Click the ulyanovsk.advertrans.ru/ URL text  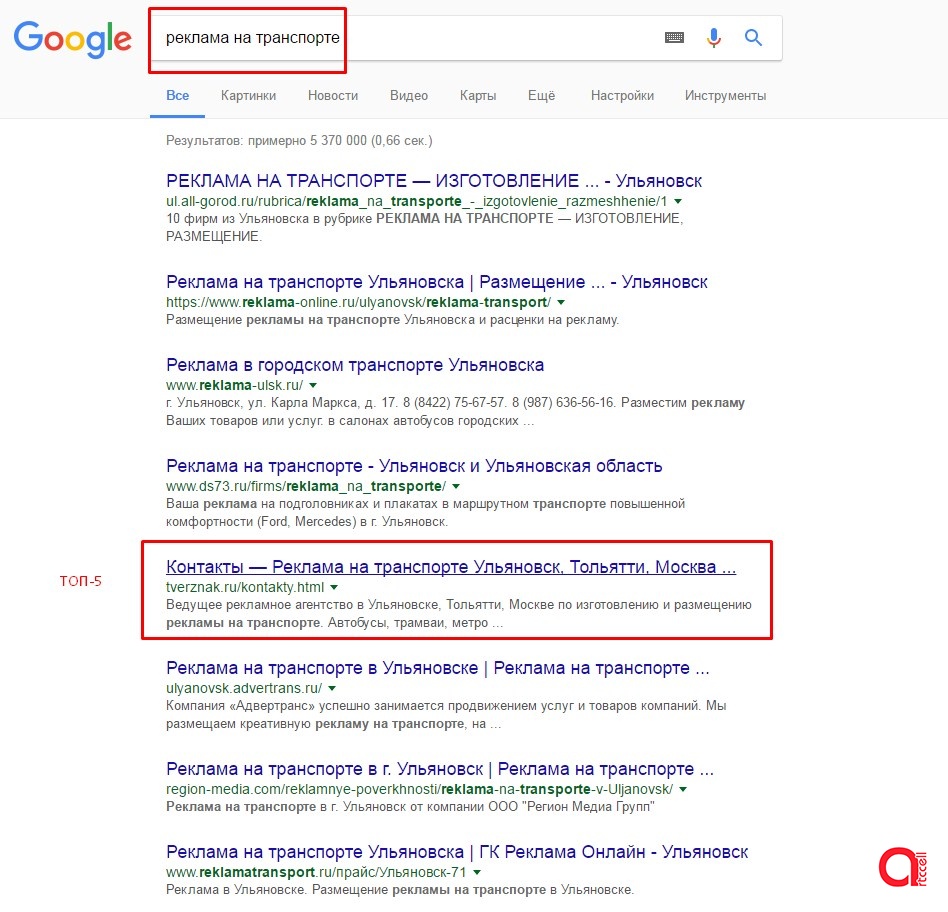[244, 688]
